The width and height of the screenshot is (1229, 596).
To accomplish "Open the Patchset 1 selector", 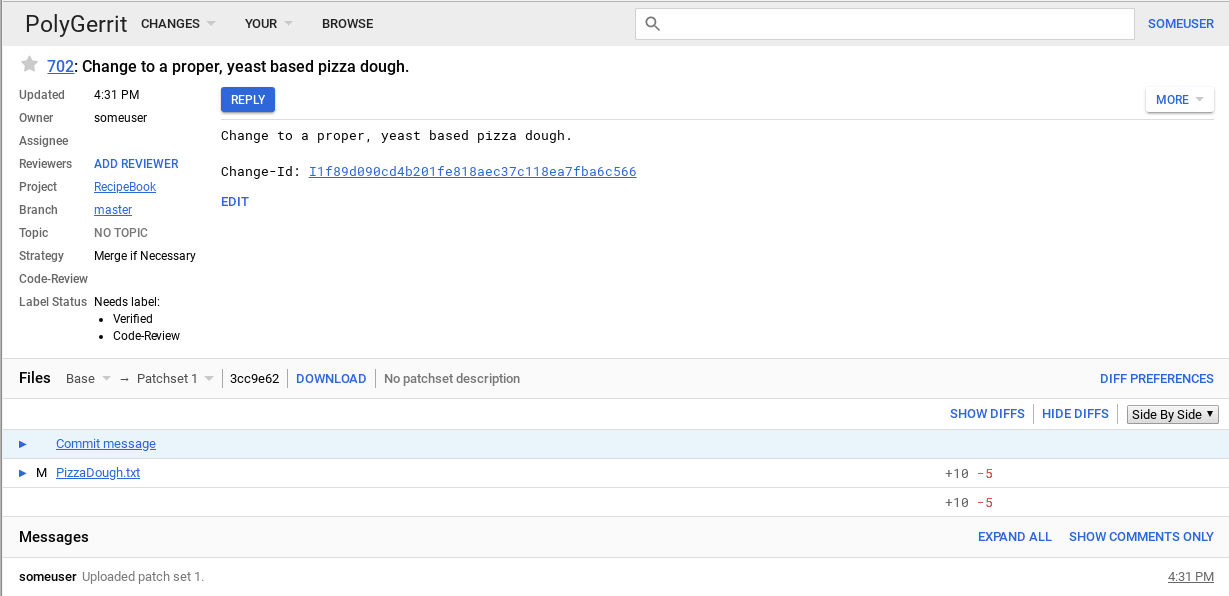I will (x=174, y=378).
